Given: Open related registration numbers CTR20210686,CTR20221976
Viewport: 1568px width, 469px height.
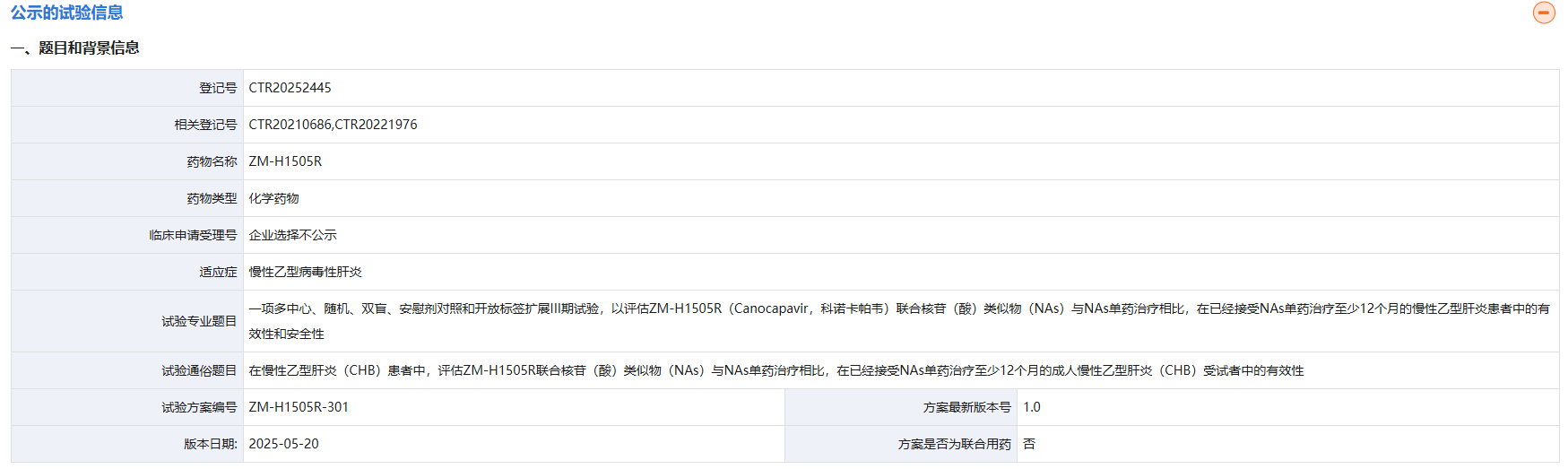Looking at the screenshot, I should click(x=333, y=125).
